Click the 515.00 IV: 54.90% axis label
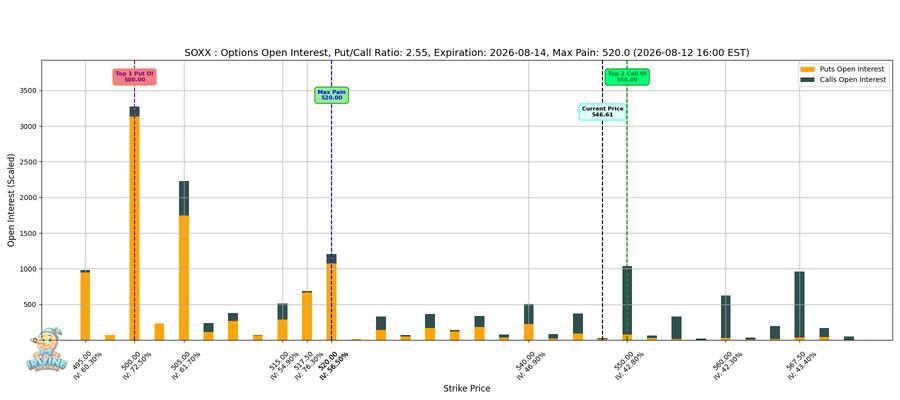The width and height of the screenshot is (900, 400). click(x=285, y=364)
